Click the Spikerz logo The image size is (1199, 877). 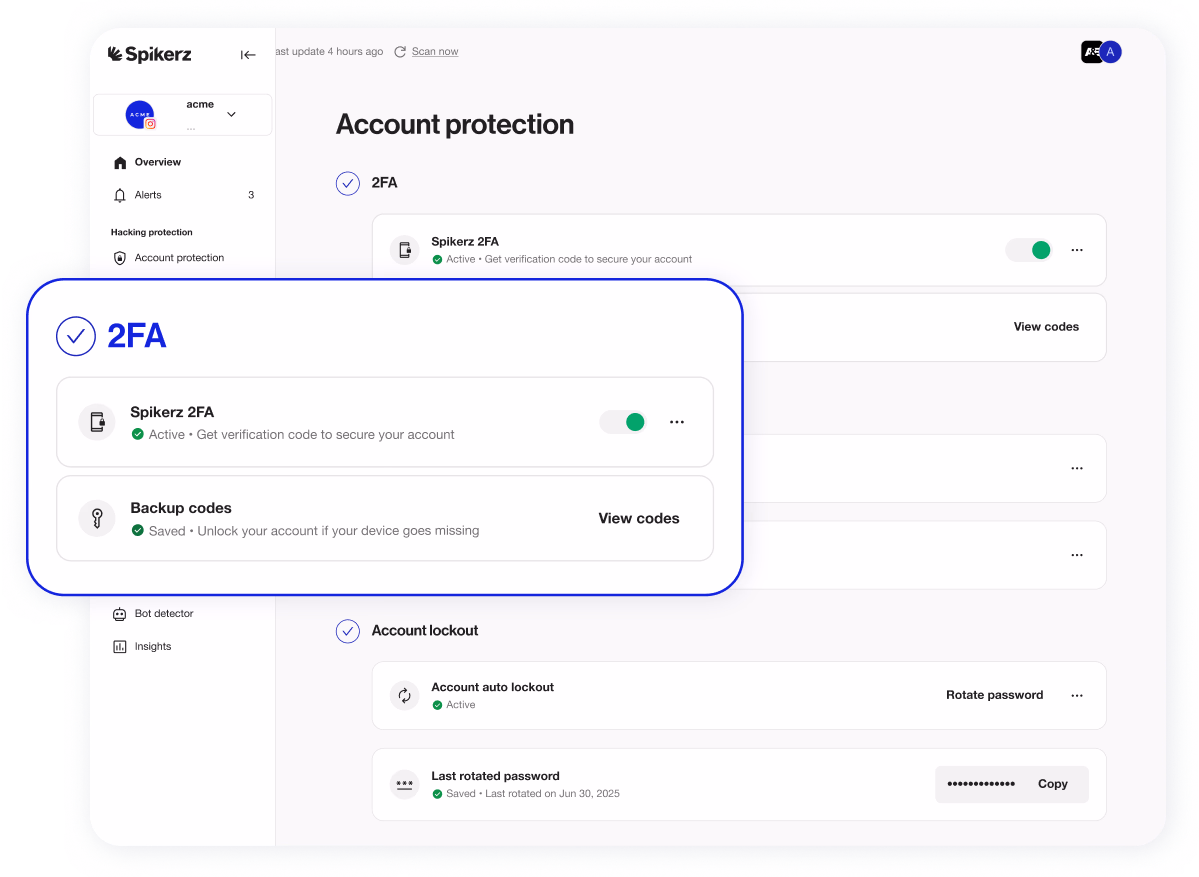(x=149, y=54)
